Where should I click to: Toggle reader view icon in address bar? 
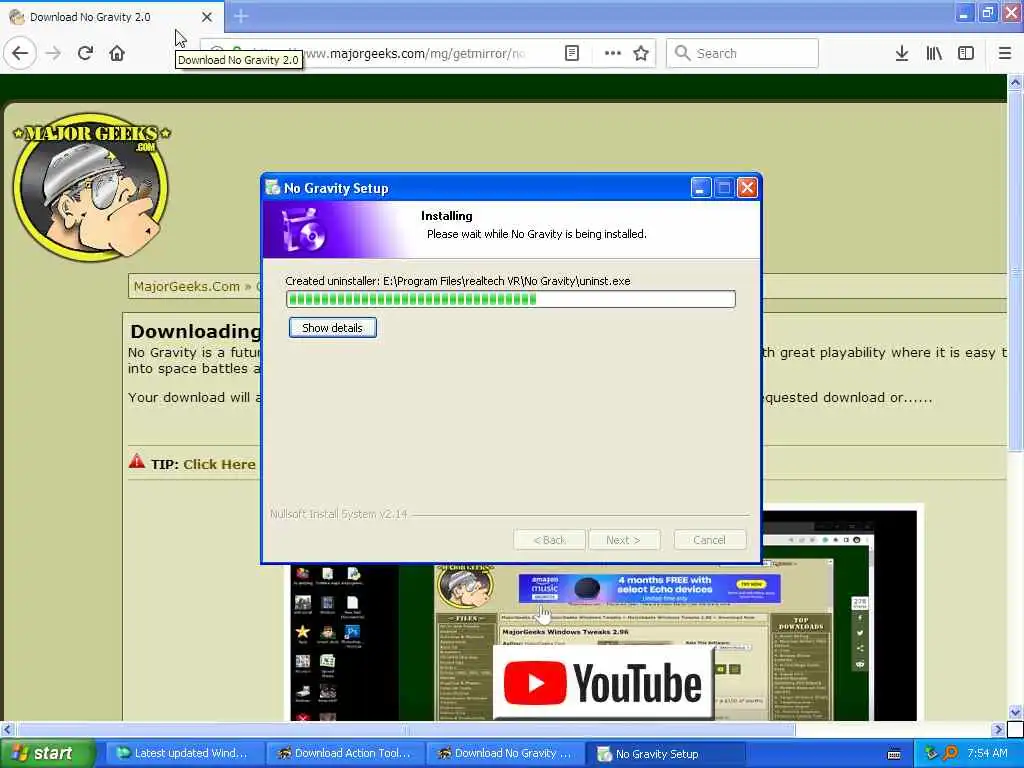click(571, 53)
